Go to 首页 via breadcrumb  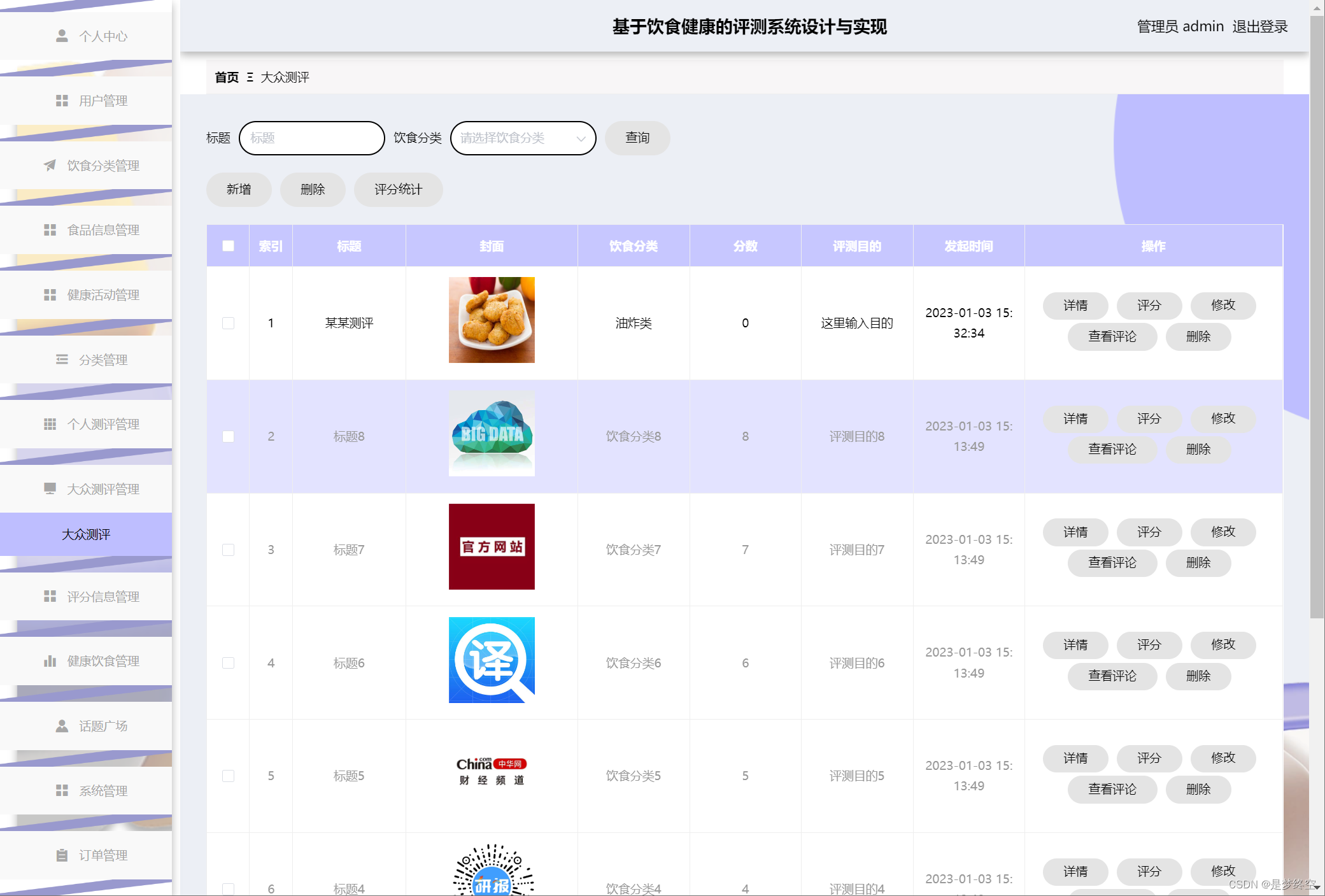tap(227, 77)
